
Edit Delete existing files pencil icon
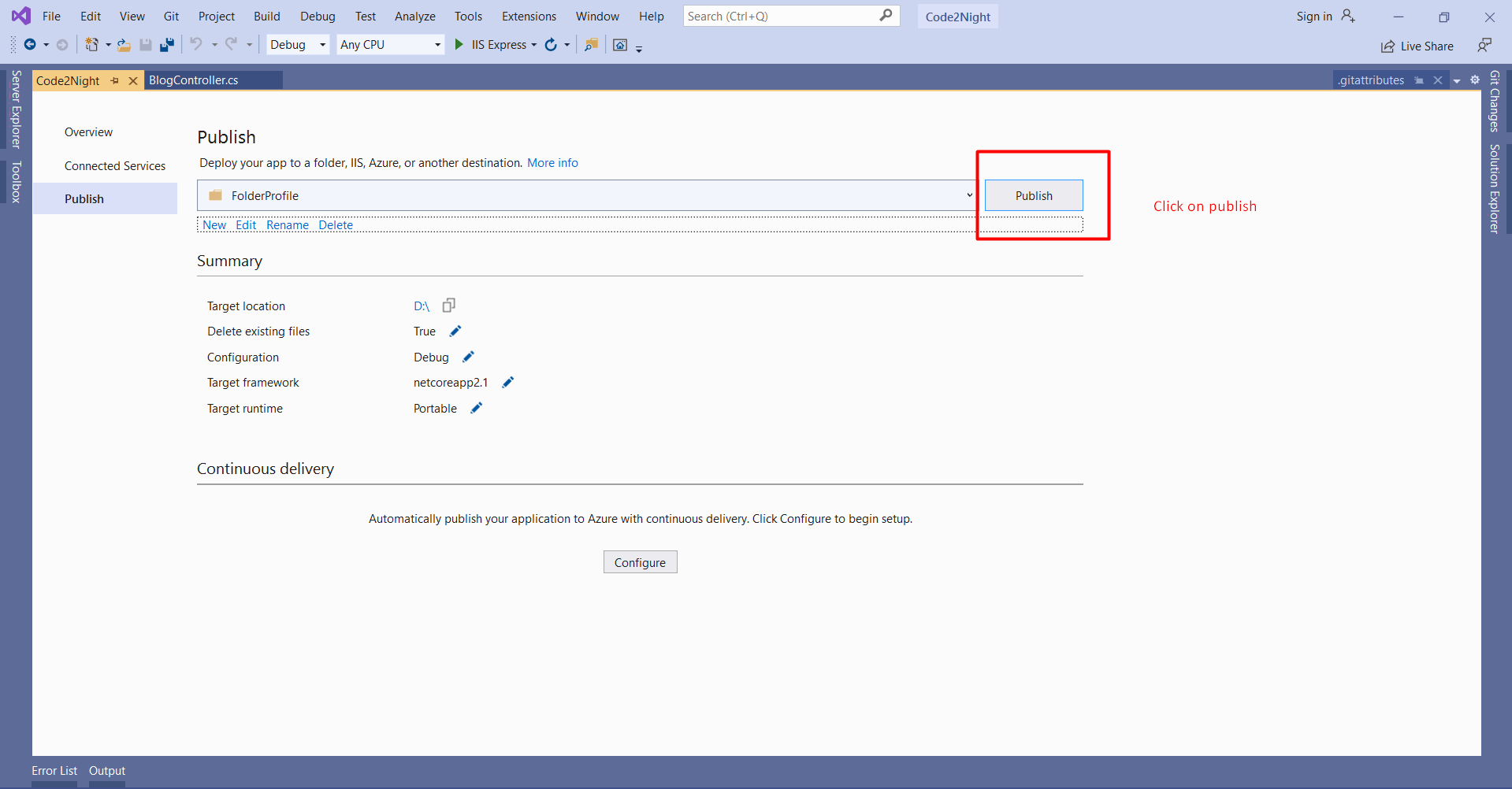455,331
